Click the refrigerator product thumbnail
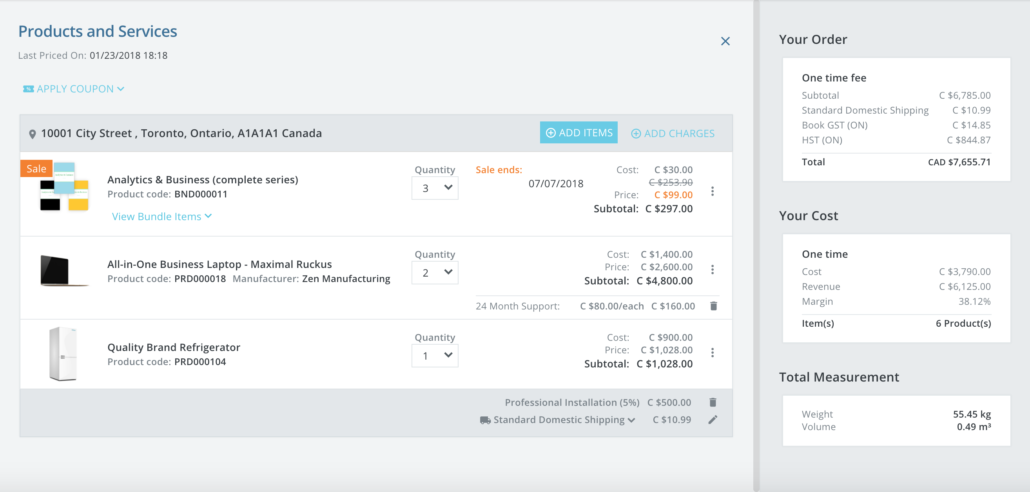This screenshot has height=492, width=1030. coord(63,353)
